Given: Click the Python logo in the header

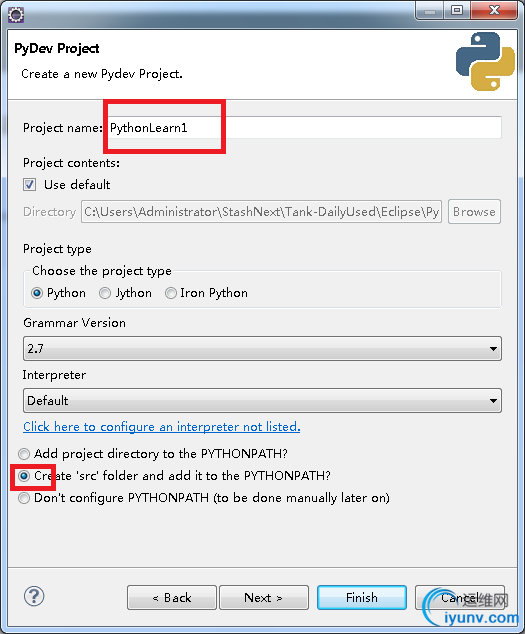Looking at the screenshot, I should pos(485,61).
